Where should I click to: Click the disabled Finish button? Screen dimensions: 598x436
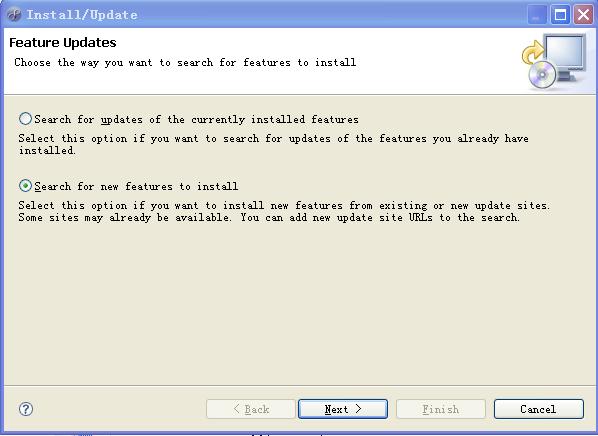(440, 409)
